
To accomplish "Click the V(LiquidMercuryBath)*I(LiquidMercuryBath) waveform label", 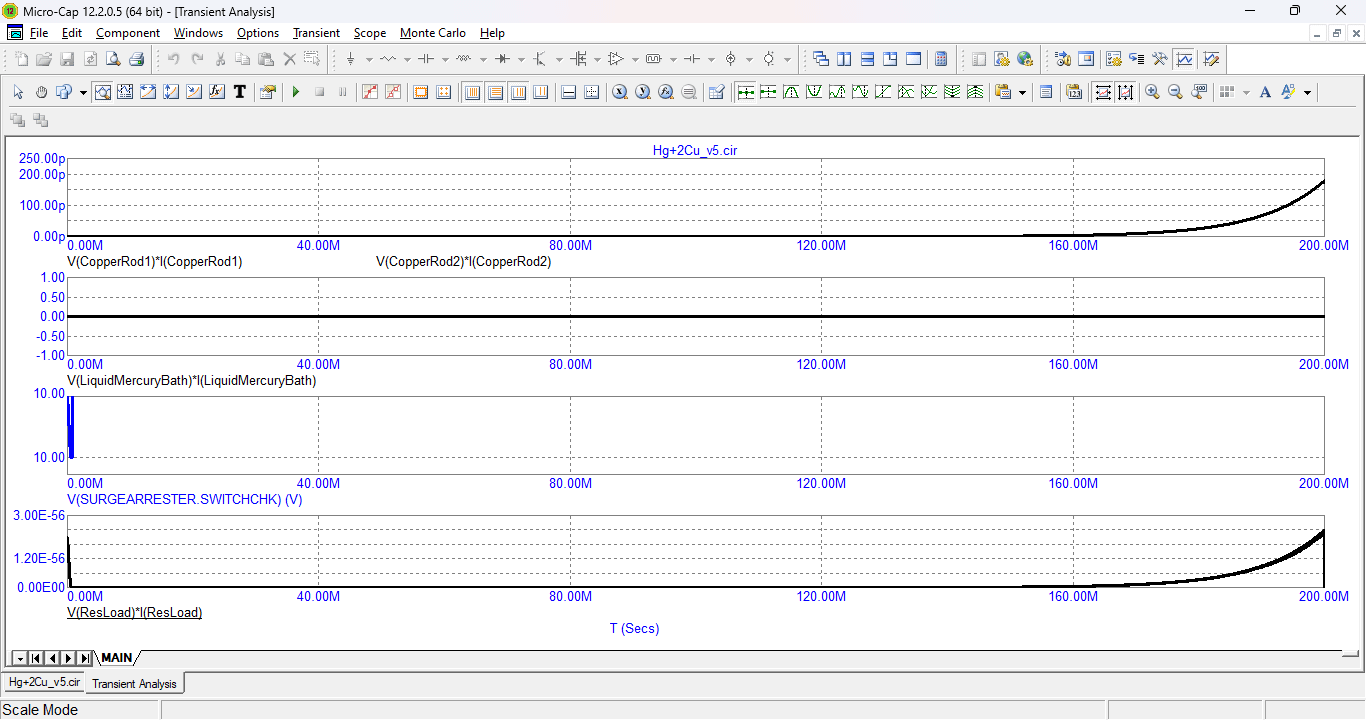I will coord(192,380).
